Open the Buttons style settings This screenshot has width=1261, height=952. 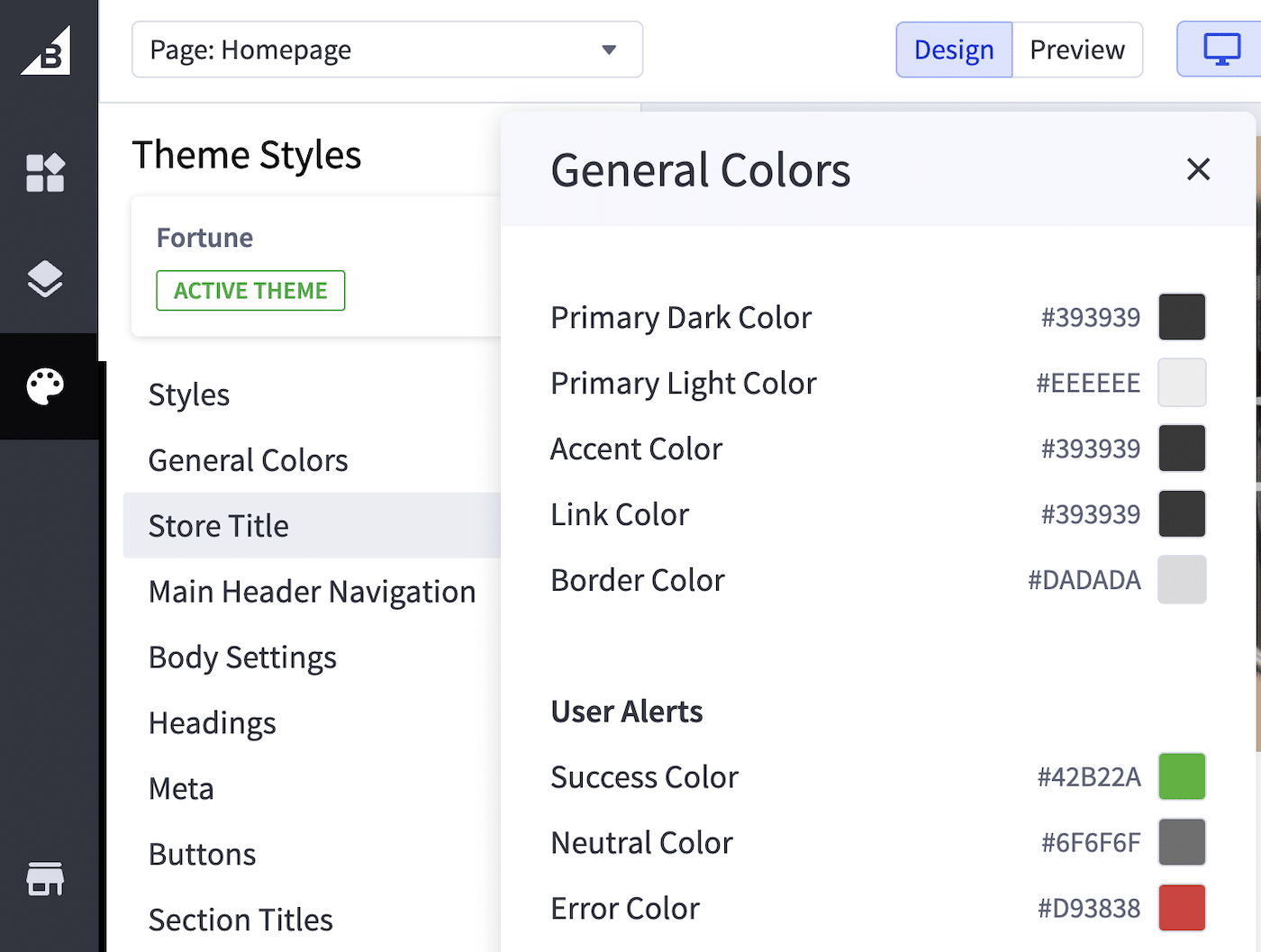[202, 854]
